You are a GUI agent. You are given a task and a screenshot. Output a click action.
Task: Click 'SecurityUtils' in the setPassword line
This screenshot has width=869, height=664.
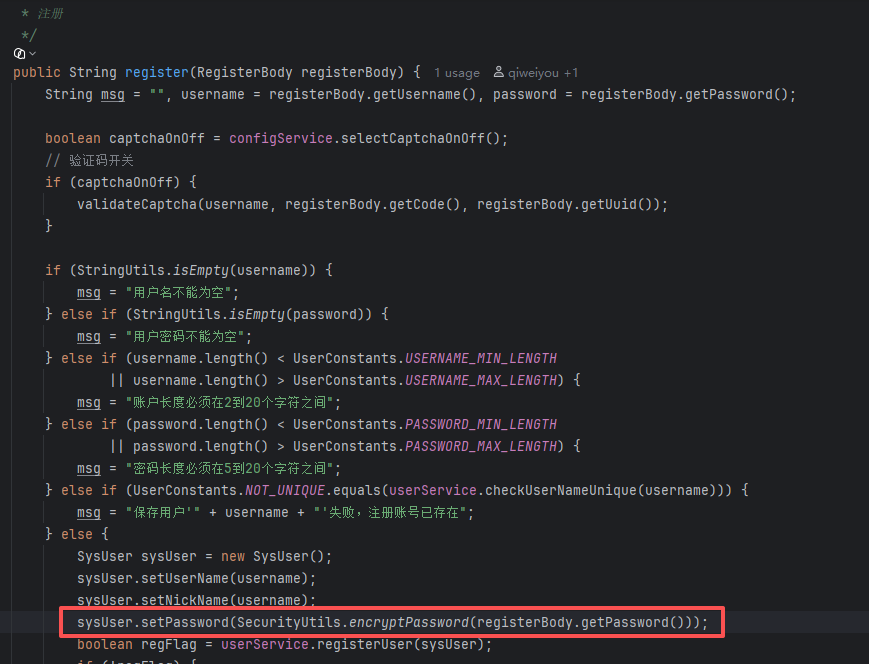288,622
